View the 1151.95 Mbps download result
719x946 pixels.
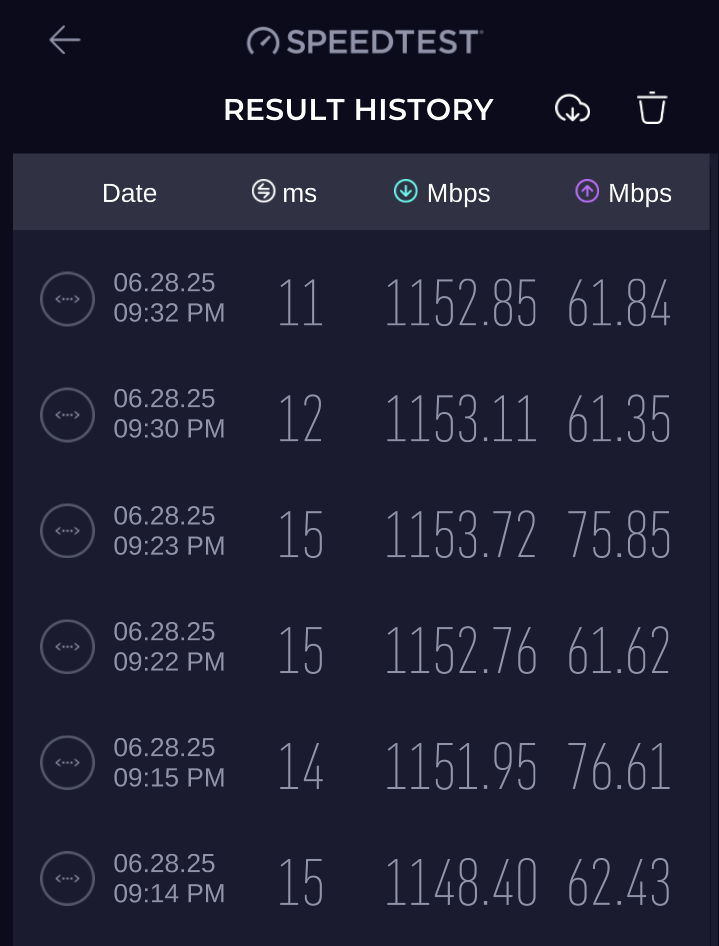point(461,766)
